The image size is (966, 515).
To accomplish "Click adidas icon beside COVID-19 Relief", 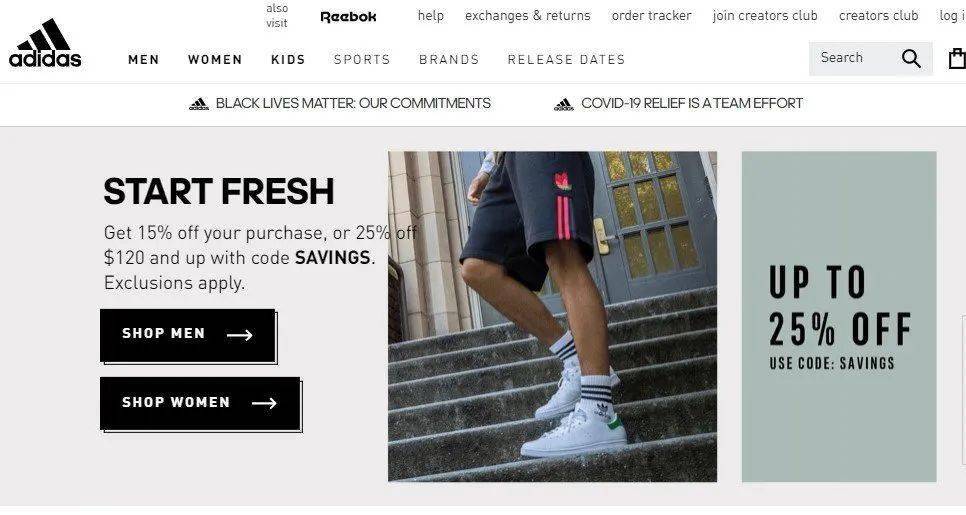I will click(564, 104).
